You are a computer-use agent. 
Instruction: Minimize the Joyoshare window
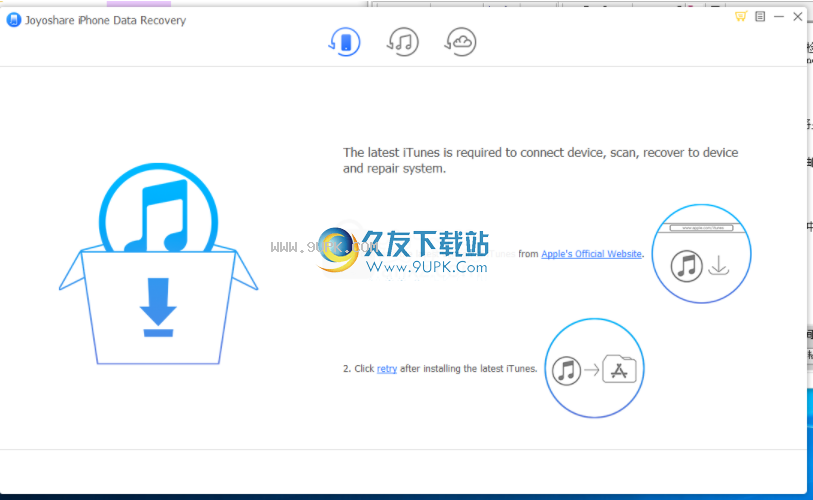[x=779, y=17]
